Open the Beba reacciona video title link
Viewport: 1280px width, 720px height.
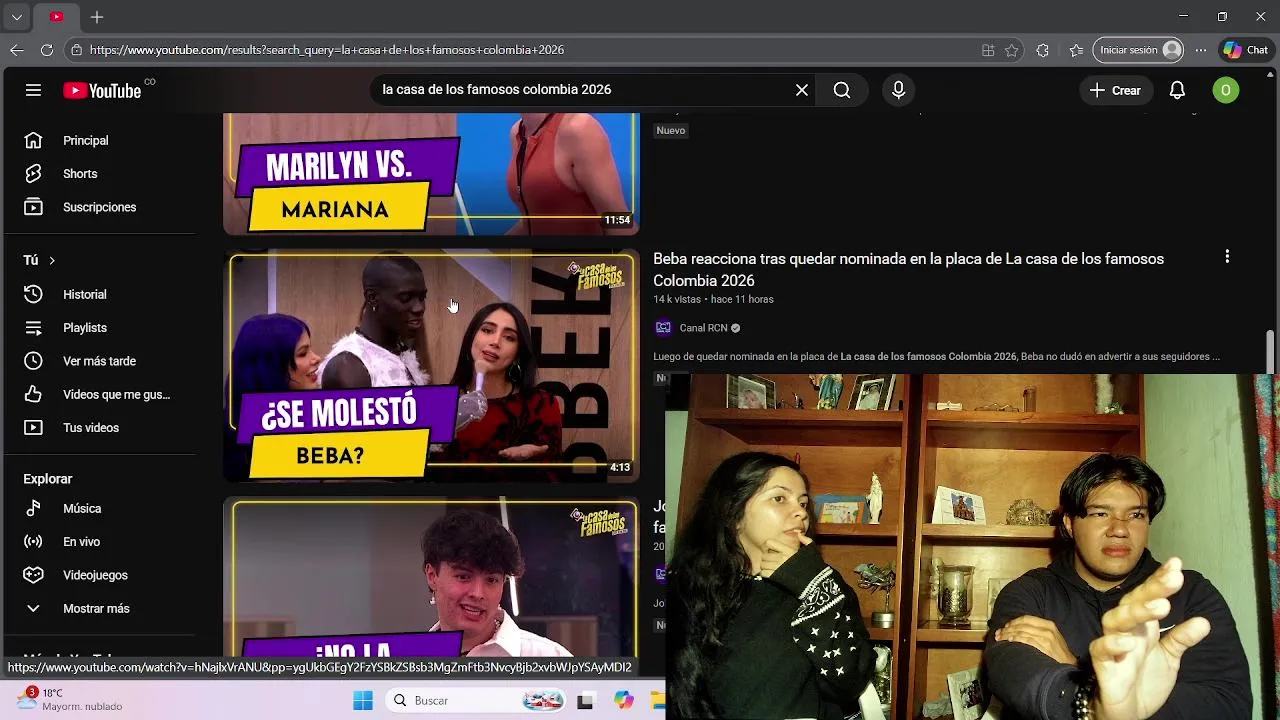click(x=908, y=270)
